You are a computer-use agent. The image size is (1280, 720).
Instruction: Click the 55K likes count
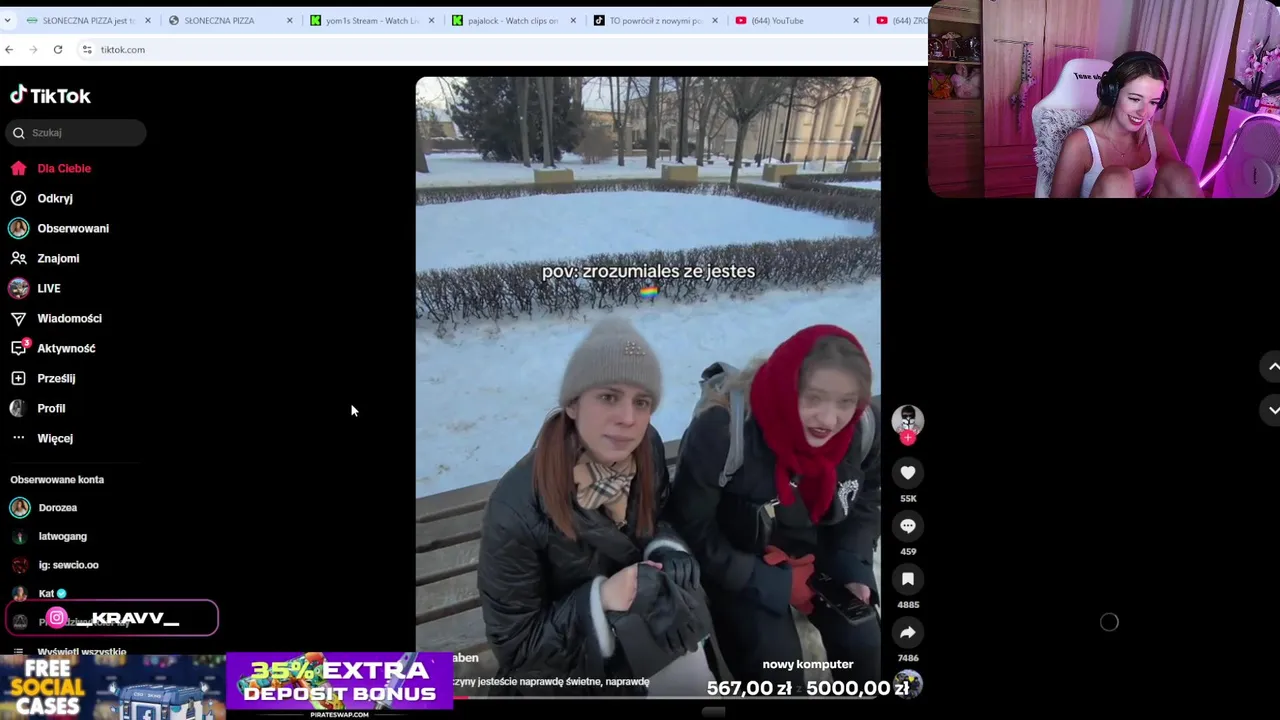tap(908, 498)
